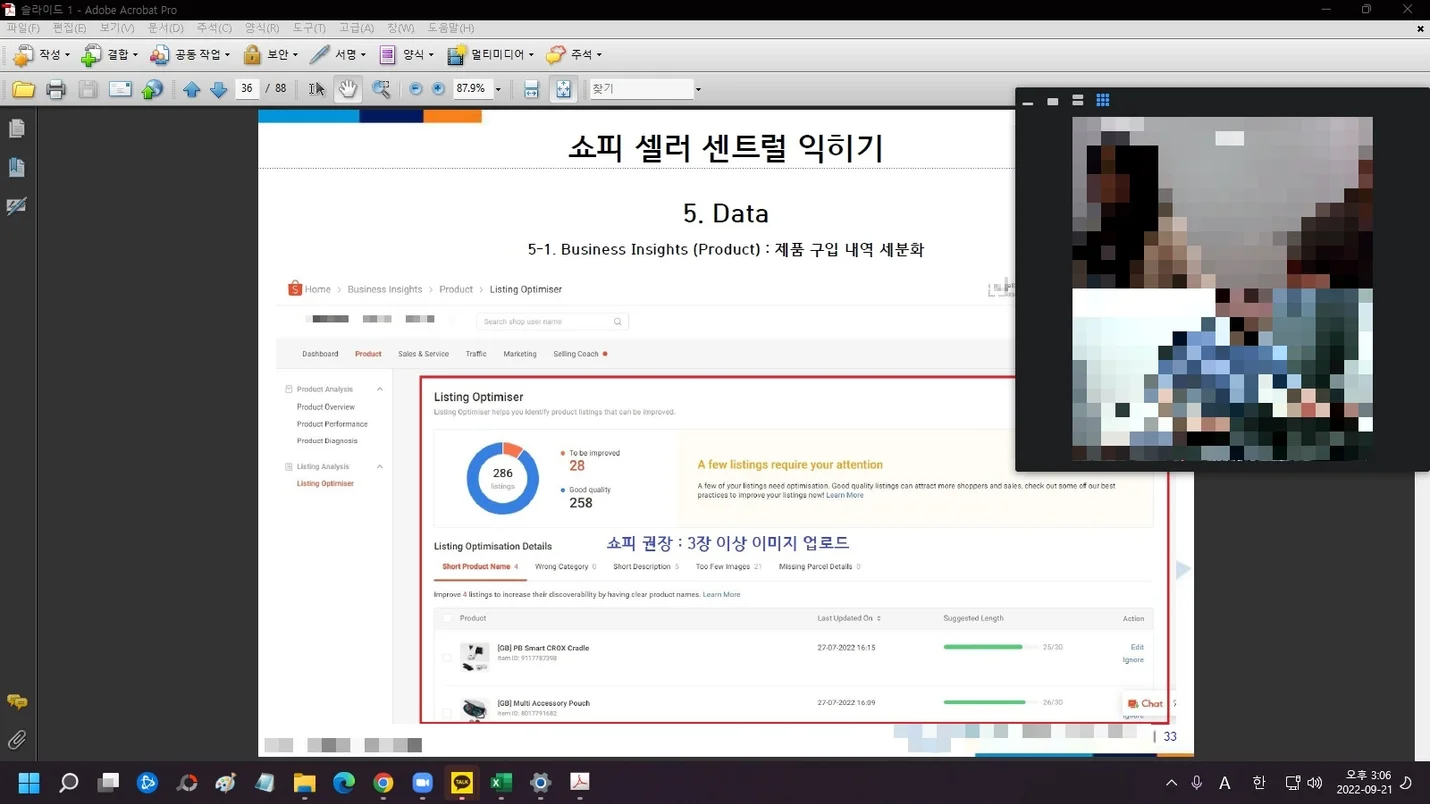The height and width of the screenshot is (804, 1430).
Task: Select the Hand tool
Action: pyautogui.click(x=347, y=89)
